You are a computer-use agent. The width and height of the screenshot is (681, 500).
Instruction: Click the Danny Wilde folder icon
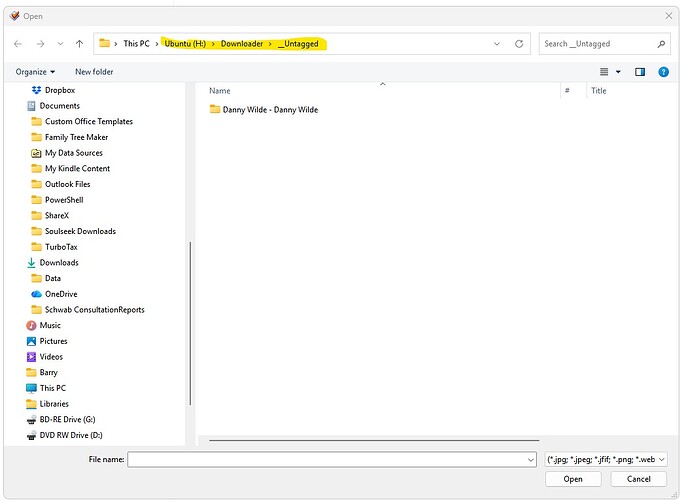point(215,109)
